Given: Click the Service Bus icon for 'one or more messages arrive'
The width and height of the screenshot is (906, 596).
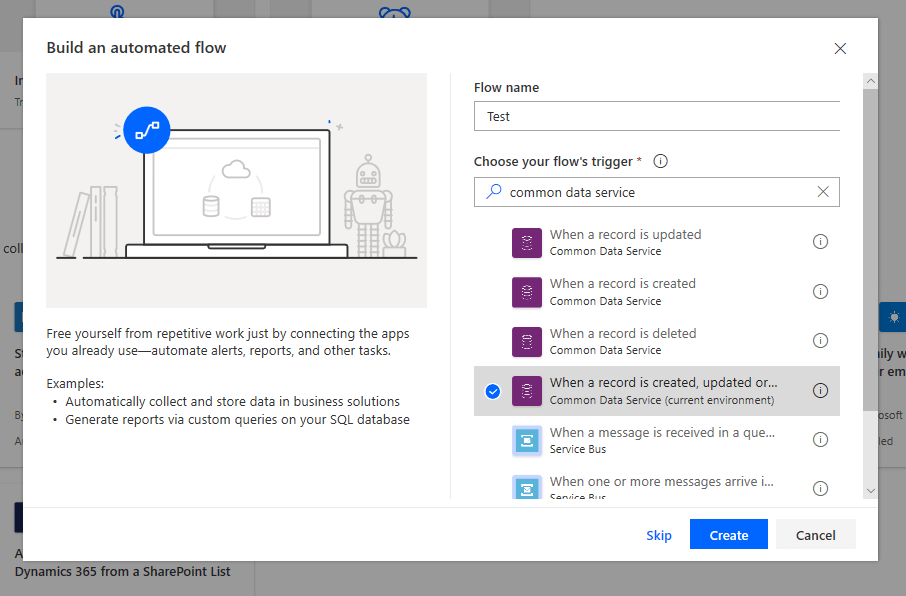Looking at the screenshot, I should (526, 487).
